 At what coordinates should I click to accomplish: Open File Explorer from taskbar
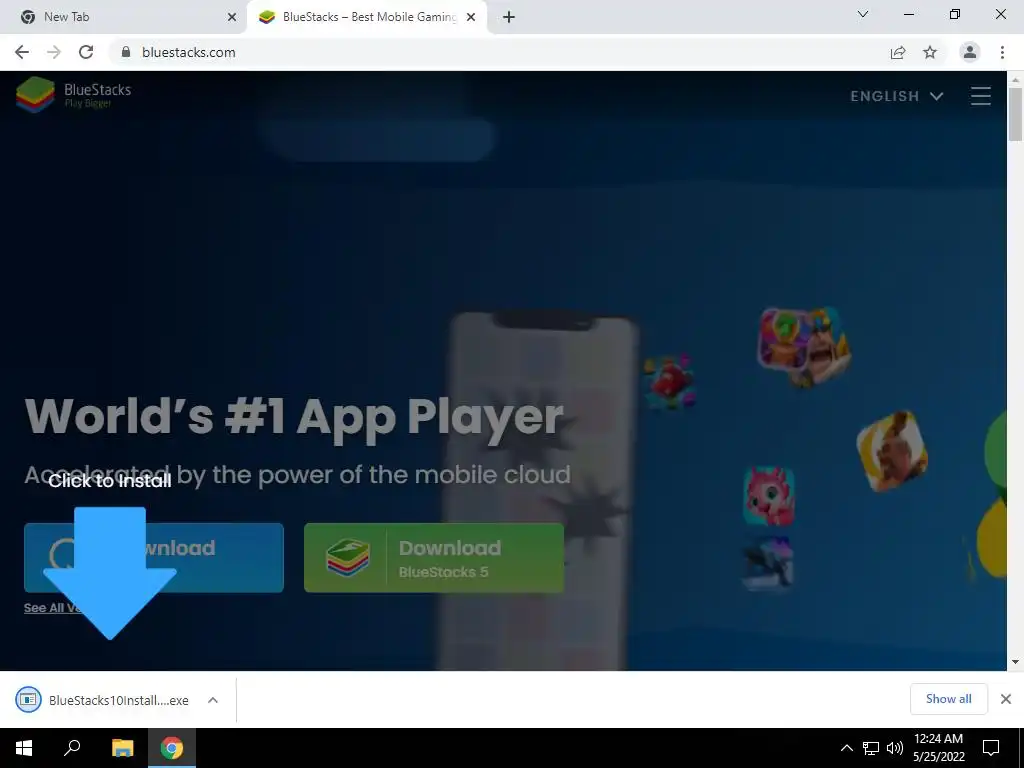(x=122, y=748)
